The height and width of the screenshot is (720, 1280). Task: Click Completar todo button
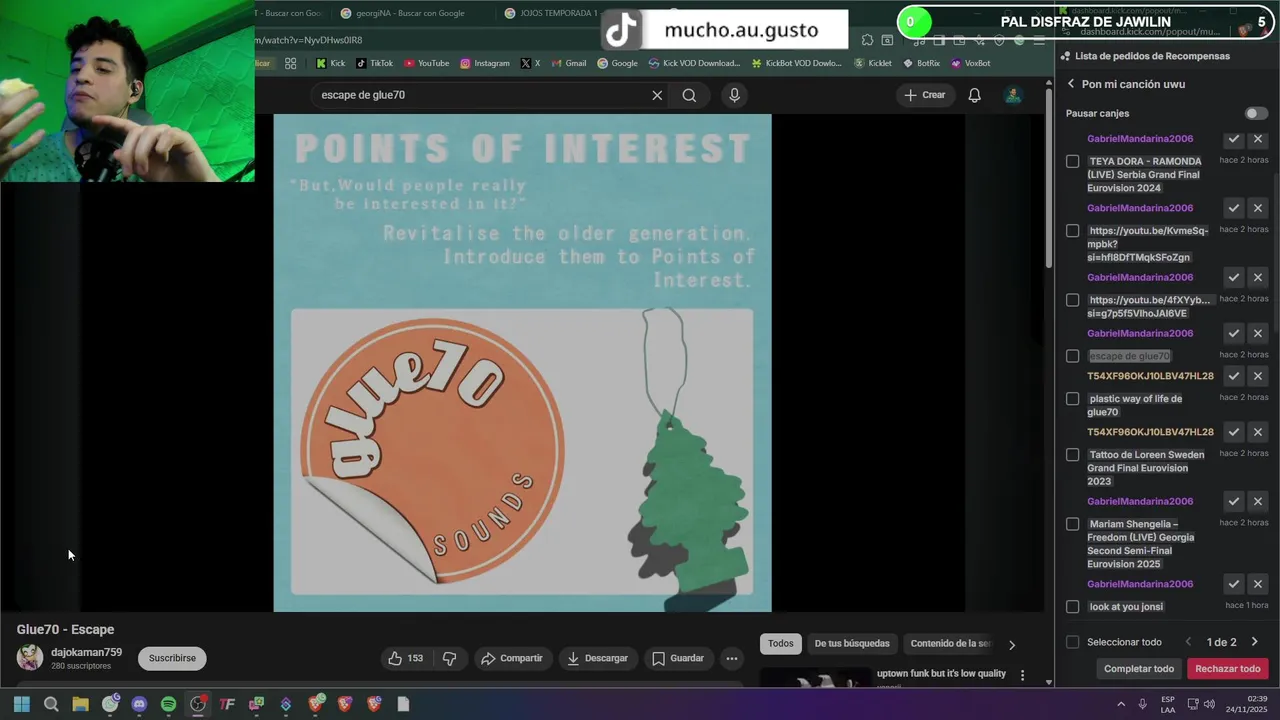pos(1139,669)
